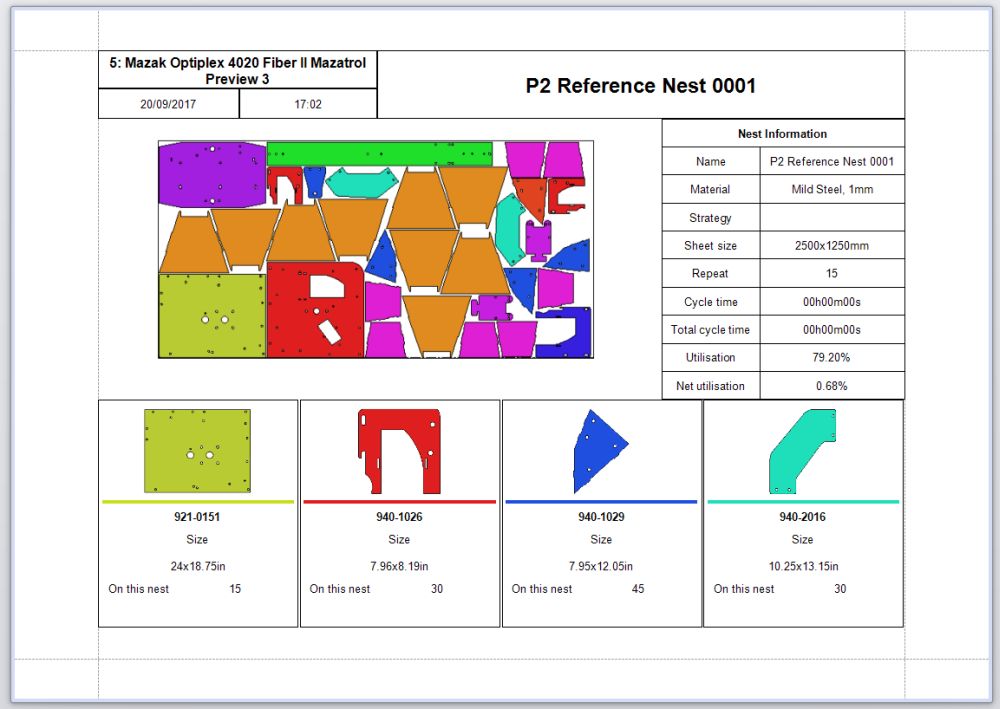Select the date 20/09/2017 cell
Viewport: 1000px width, 709px height.
169,104
